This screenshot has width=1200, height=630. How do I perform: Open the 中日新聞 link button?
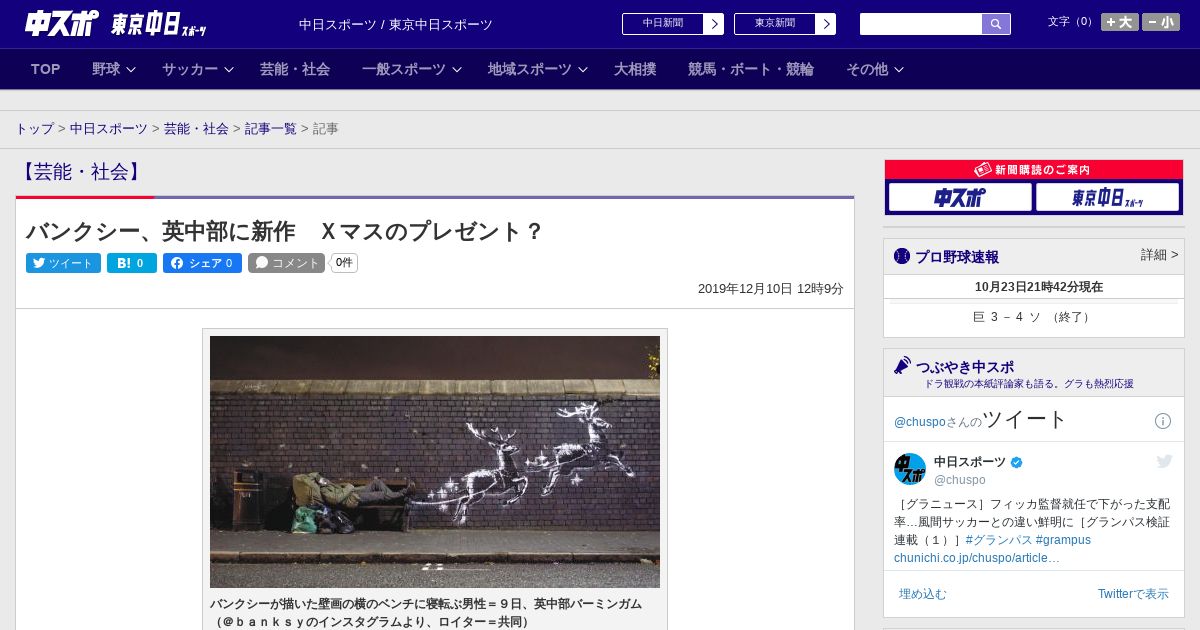pyautogui.click(x=663, y=24)
